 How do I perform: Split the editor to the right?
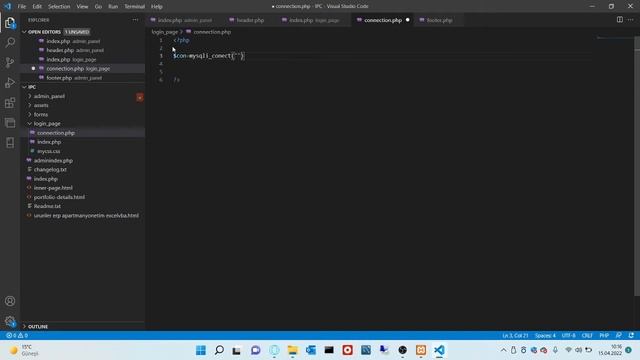tap(620, 20)
